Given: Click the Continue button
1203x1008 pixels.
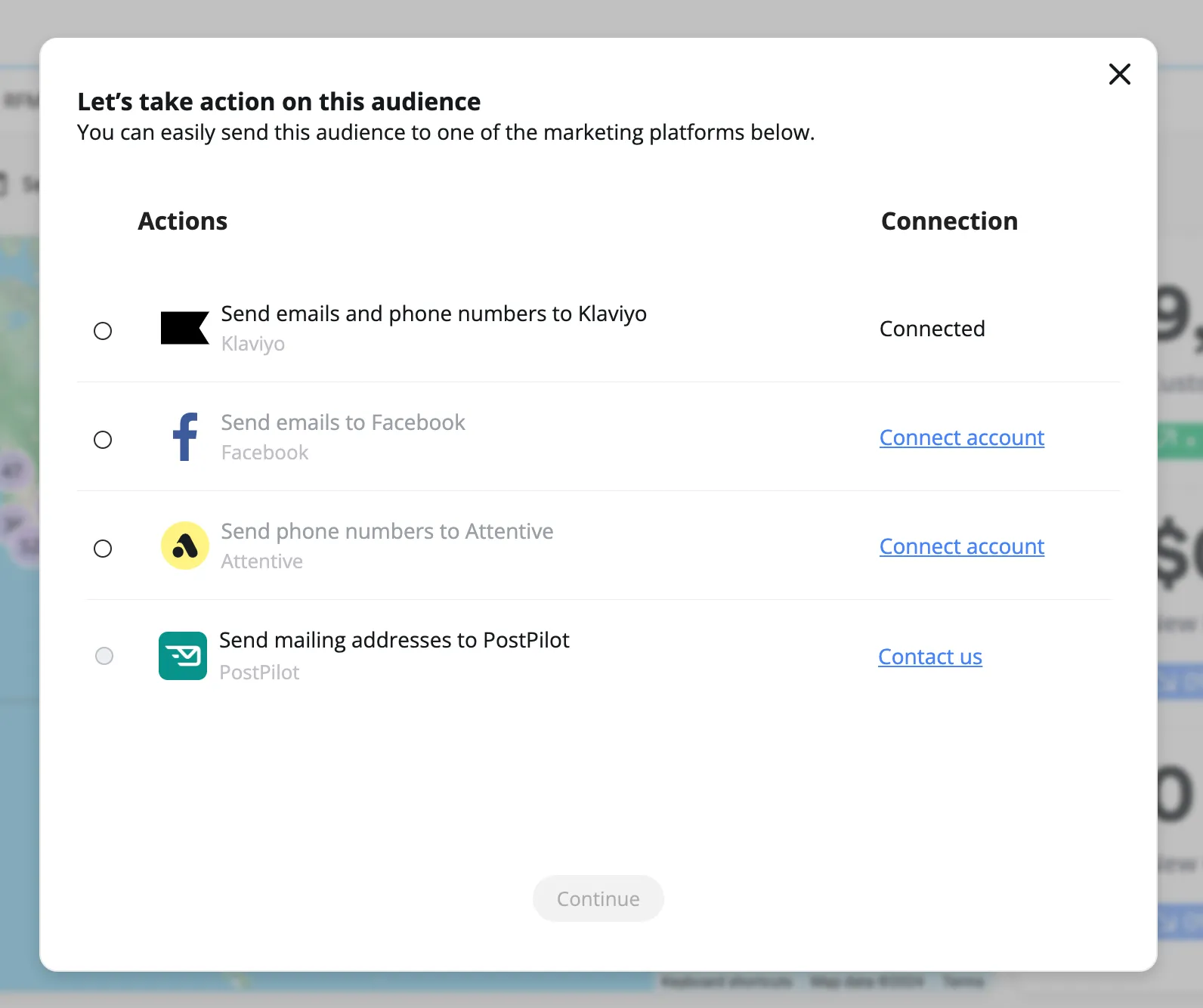Looking at the screenshot, I should pyautogui.click(x=598, y=898).
